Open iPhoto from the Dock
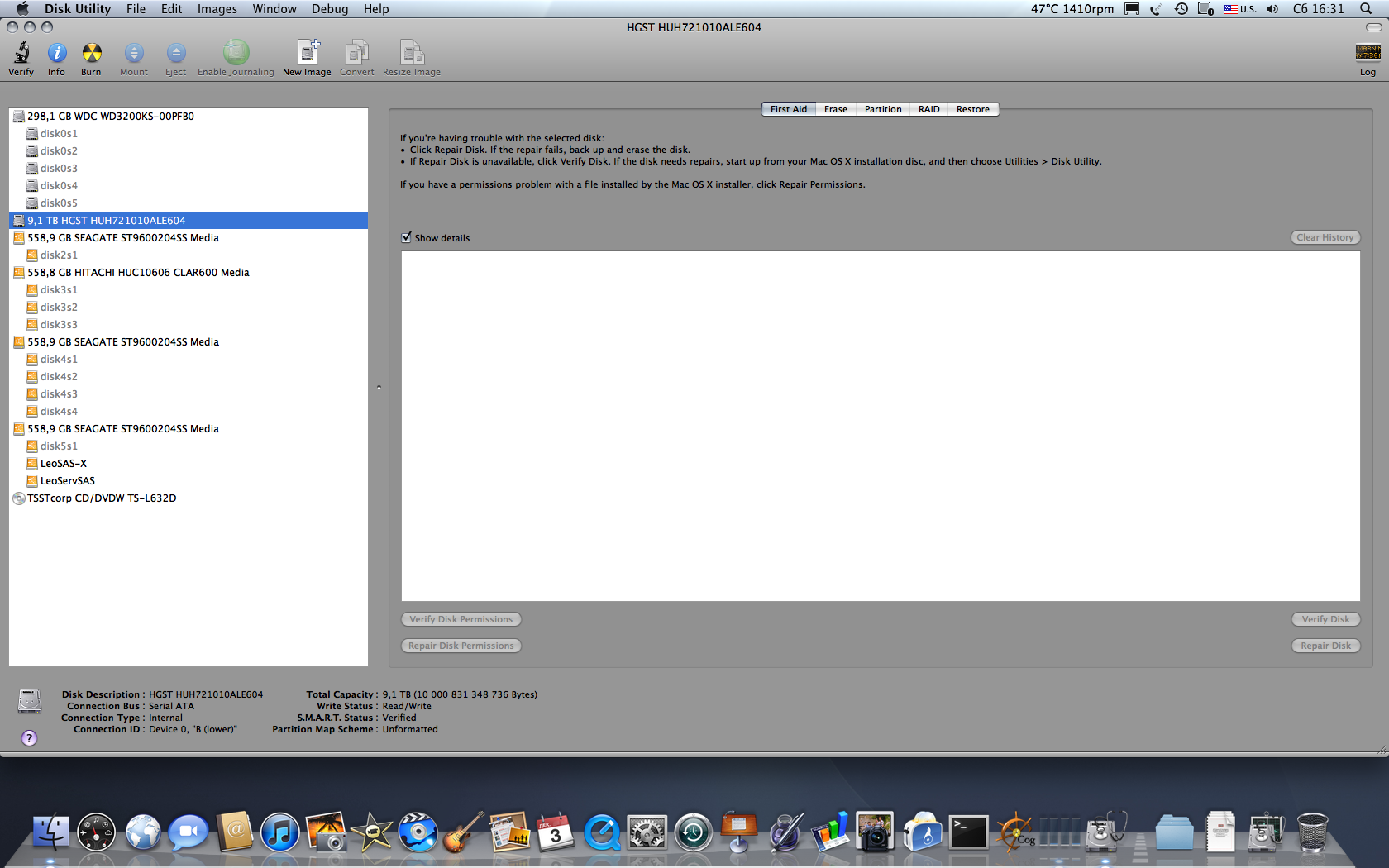Viewport: 1389px width, 868px height. 327,832
